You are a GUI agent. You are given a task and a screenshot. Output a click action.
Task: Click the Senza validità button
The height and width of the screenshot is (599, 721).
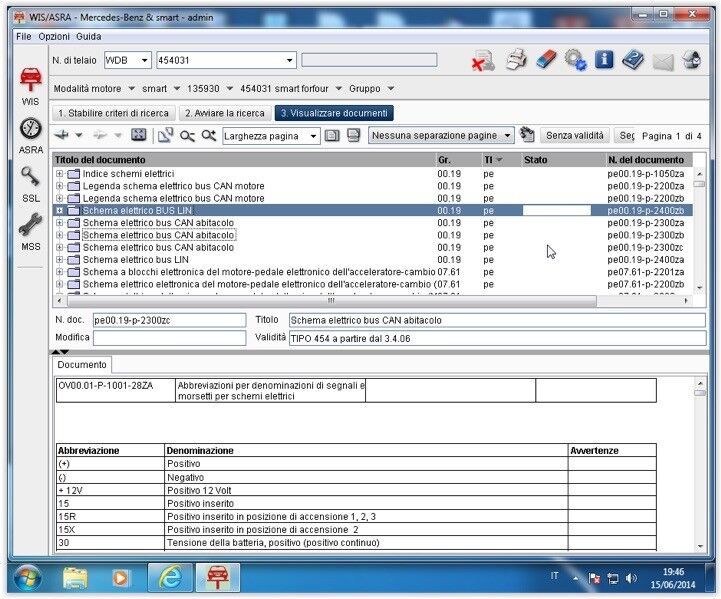[x=574, y=136]
